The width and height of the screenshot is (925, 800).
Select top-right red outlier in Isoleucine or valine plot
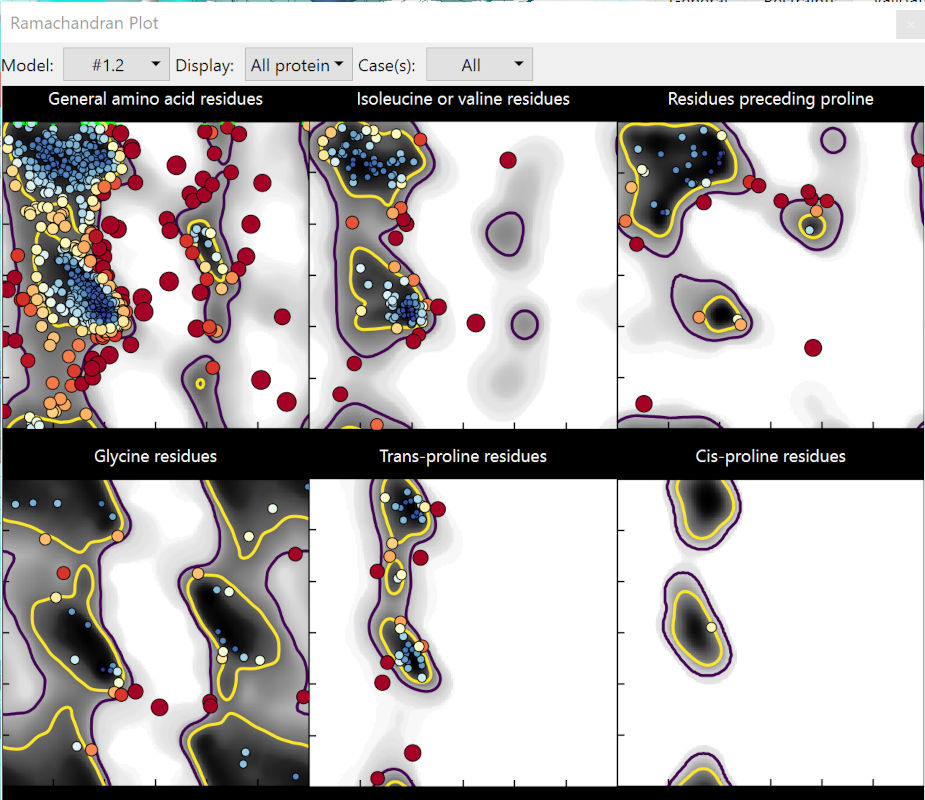coord(507,160)
